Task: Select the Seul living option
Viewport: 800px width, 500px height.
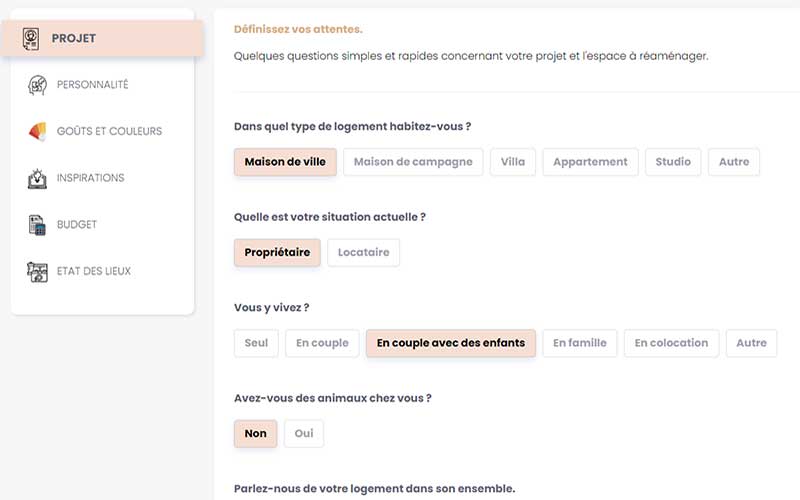Action: (x=256, y=343)
